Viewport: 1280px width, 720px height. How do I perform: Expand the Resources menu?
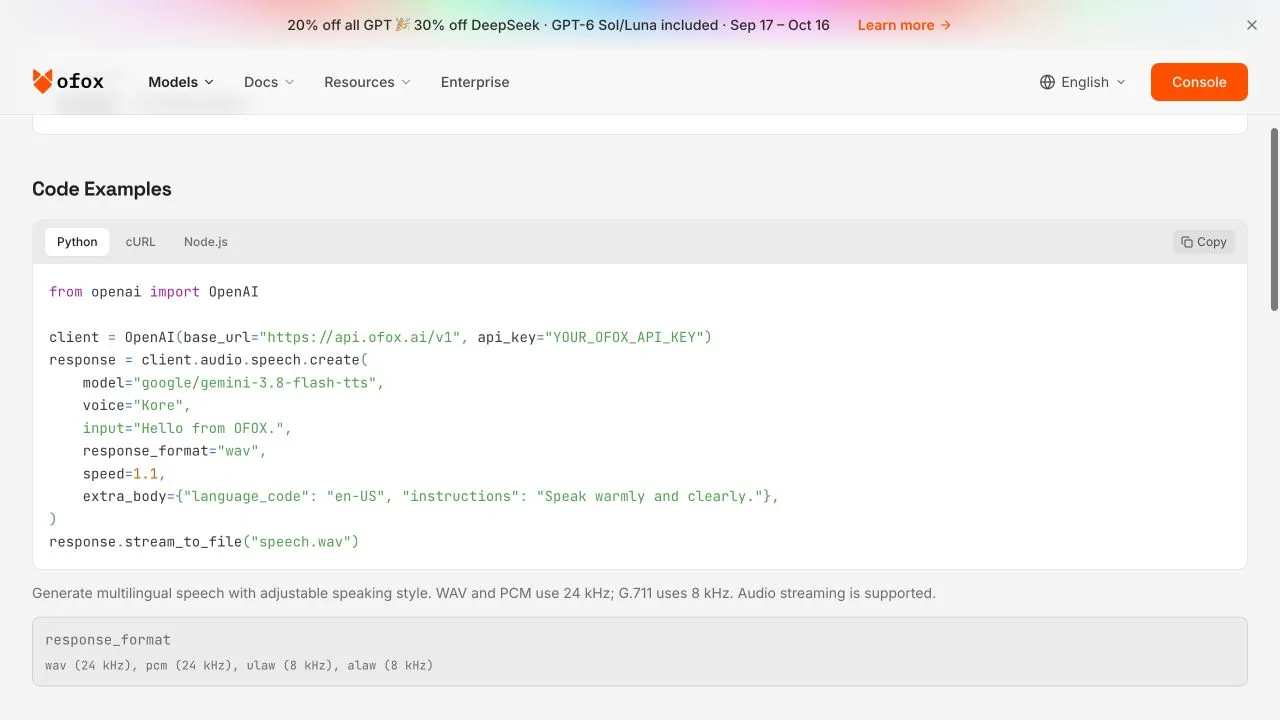coord(367,82)
